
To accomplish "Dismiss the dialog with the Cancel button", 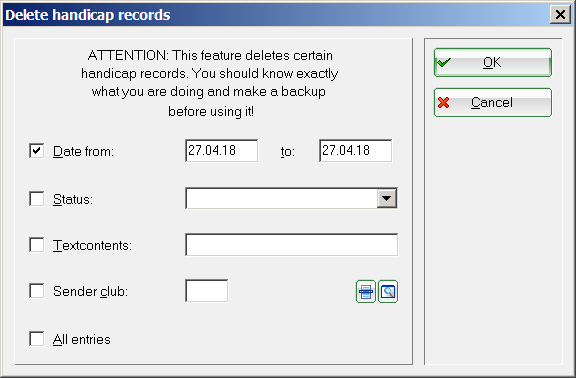I will (493, 102).
